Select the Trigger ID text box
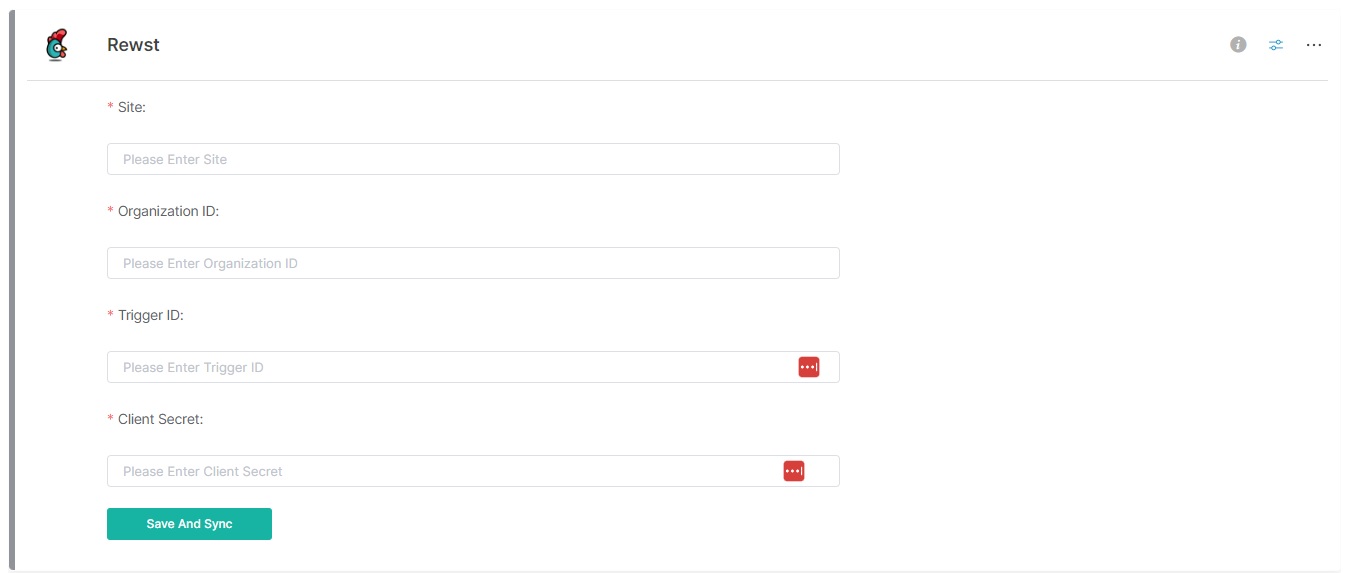 point(450,367)
